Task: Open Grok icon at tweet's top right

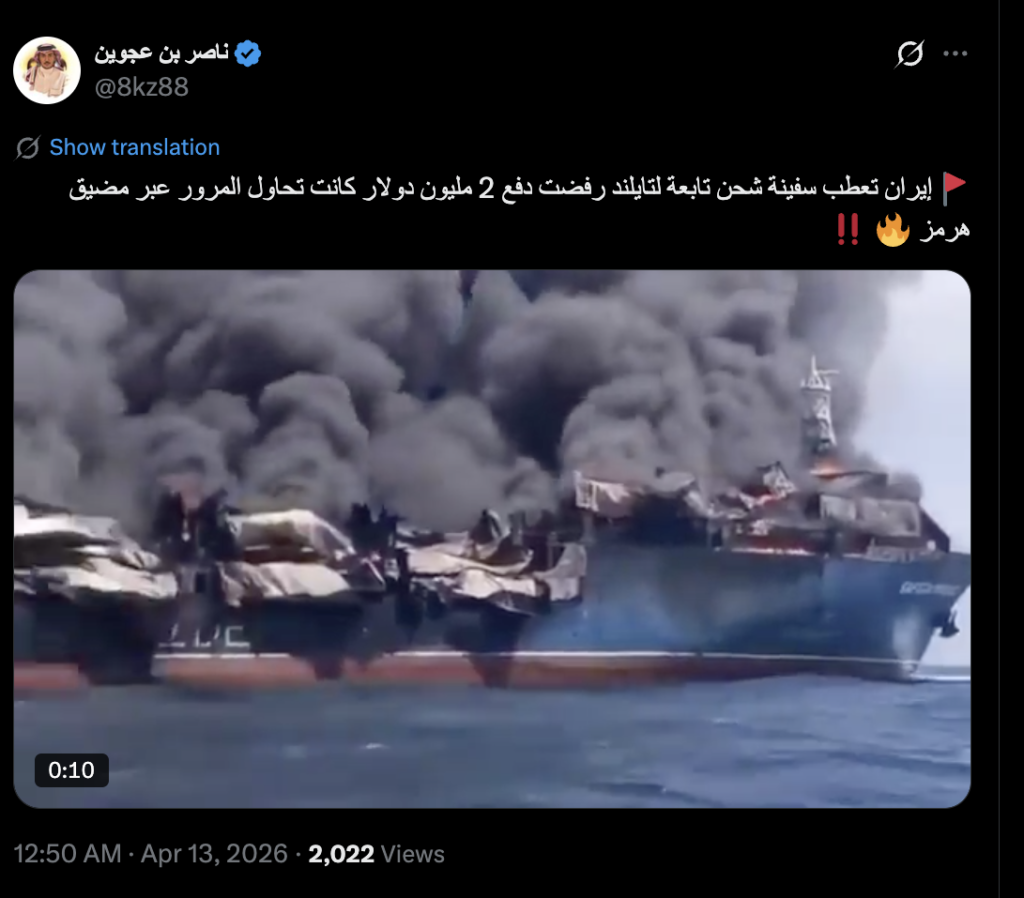Action: pyautogui.click(x=910, y=54)
